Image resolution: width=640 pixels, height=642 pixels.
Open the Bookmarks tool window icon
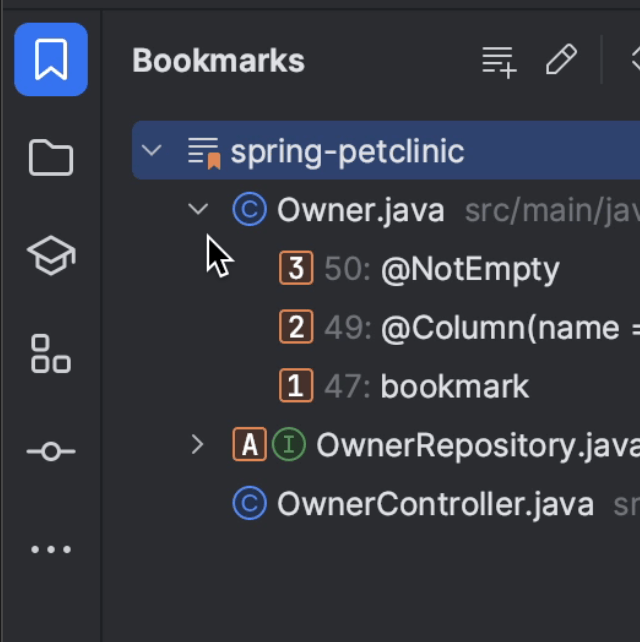pyautogui.click(x=51, y=60)
